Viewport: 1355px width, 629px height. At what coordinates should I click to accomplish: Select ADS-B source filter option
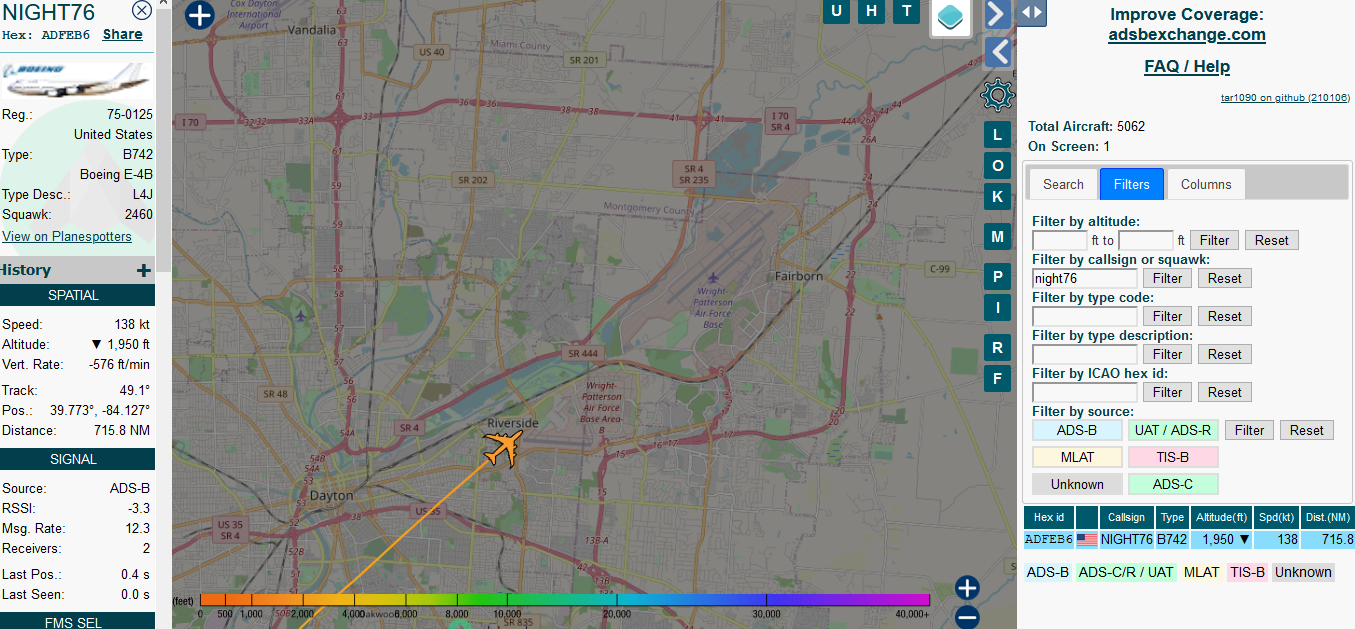coord(1077,430)
